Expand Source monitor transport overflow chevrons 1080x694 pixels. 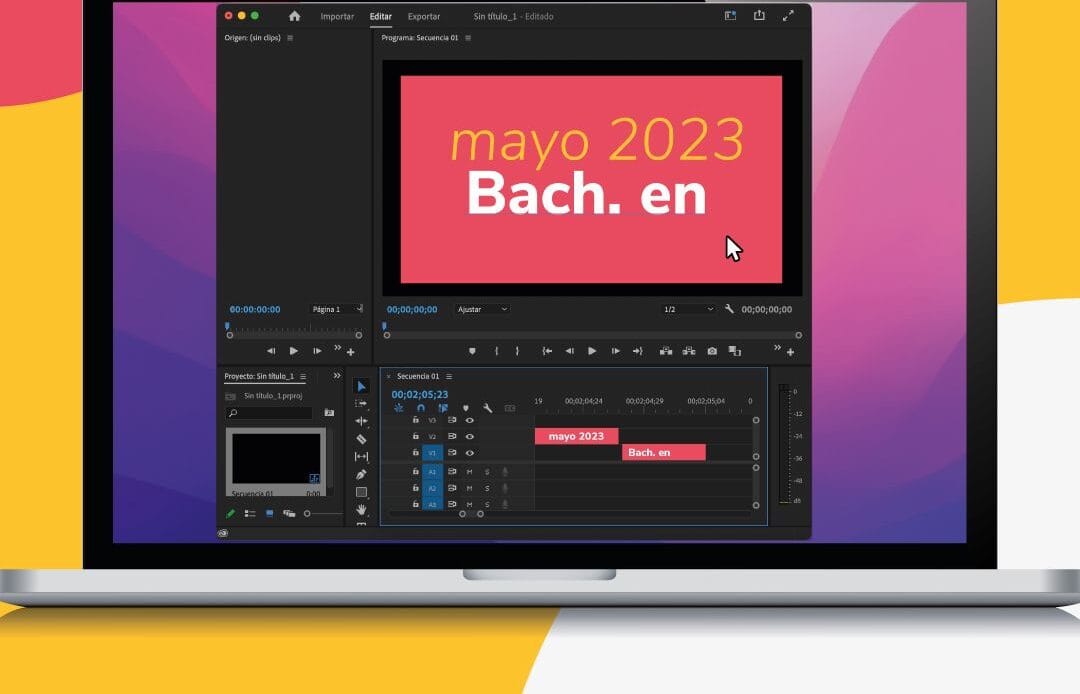[338, 348]
